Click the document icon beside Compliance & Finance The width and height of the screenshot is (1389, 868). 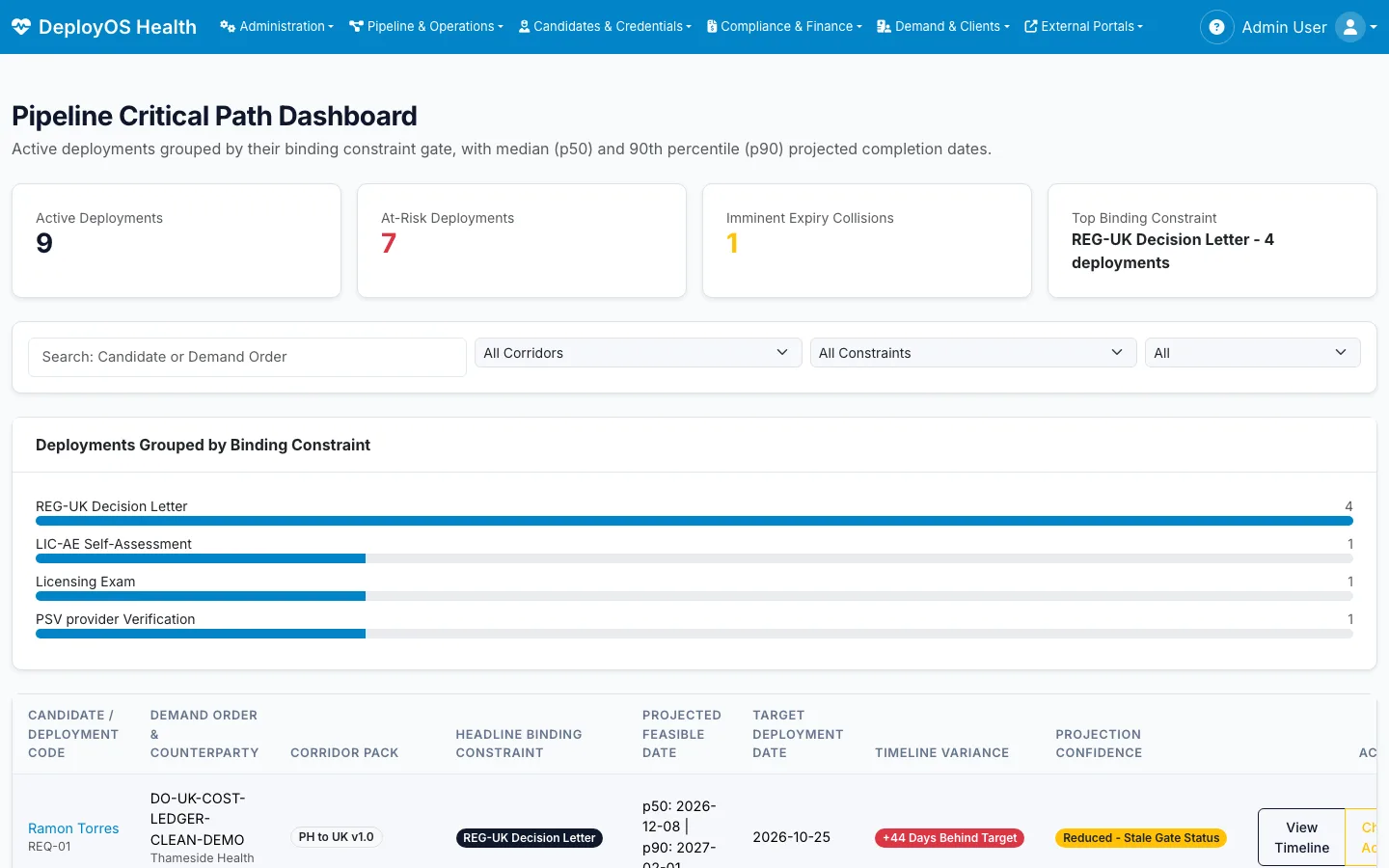(712, 27)
